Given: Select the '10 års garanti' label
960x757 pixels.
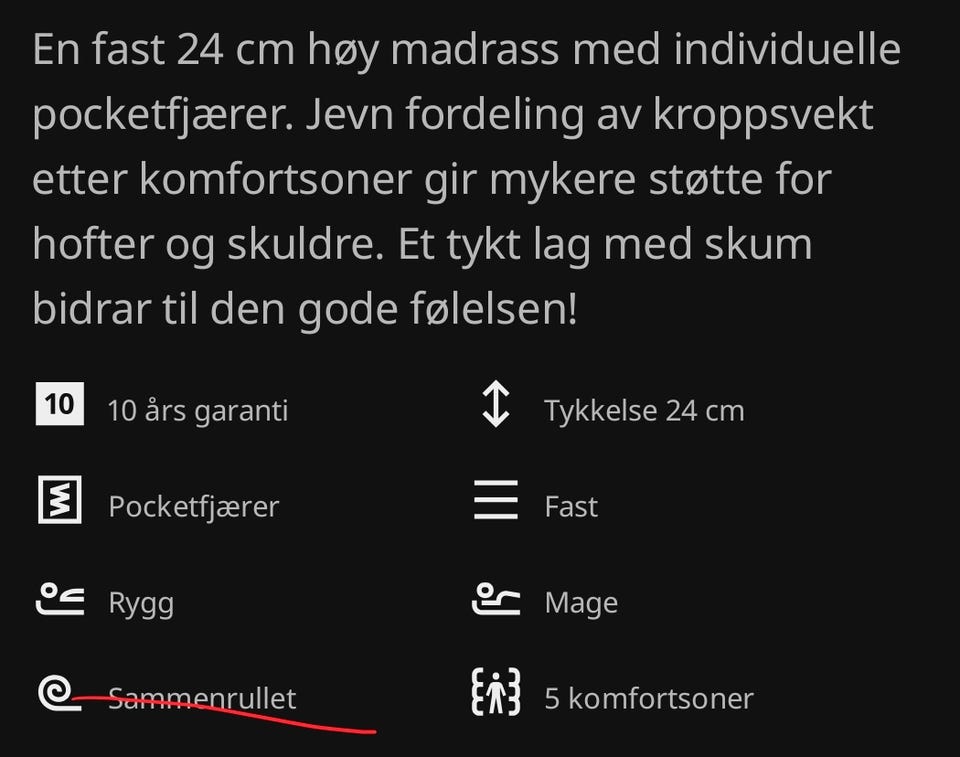Looking at the screenshot, I should coord(198,410).
